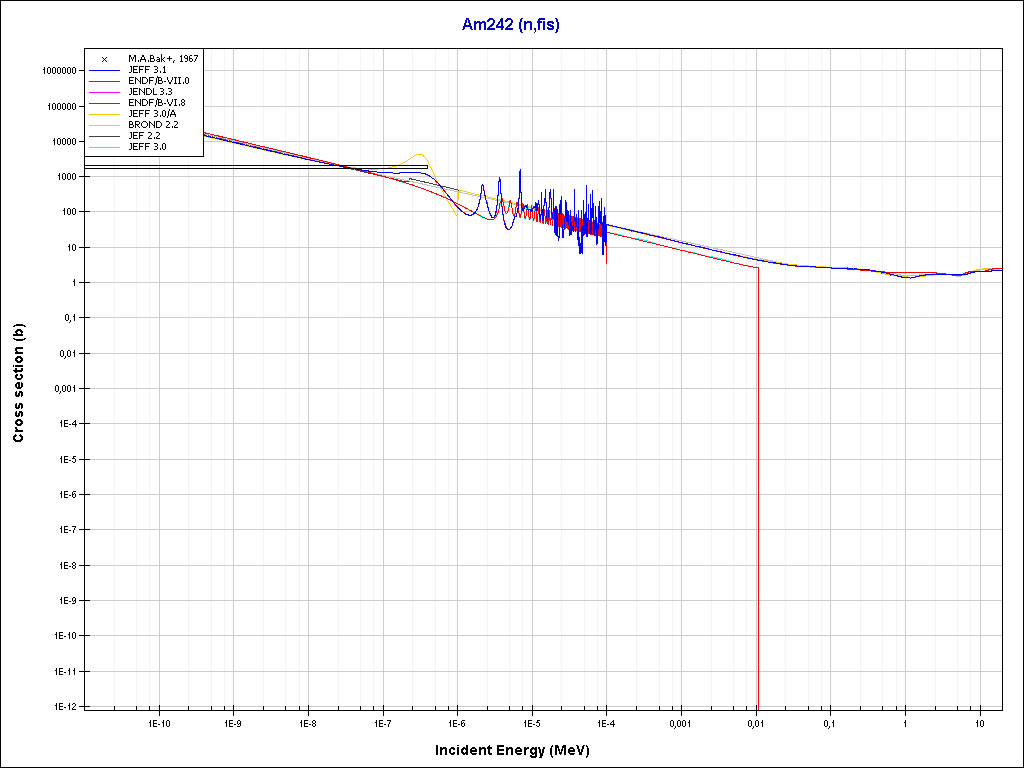Select the ENDF/B-VI.8 legend label
Screen dimensions: 1024x768
point(151,102)
